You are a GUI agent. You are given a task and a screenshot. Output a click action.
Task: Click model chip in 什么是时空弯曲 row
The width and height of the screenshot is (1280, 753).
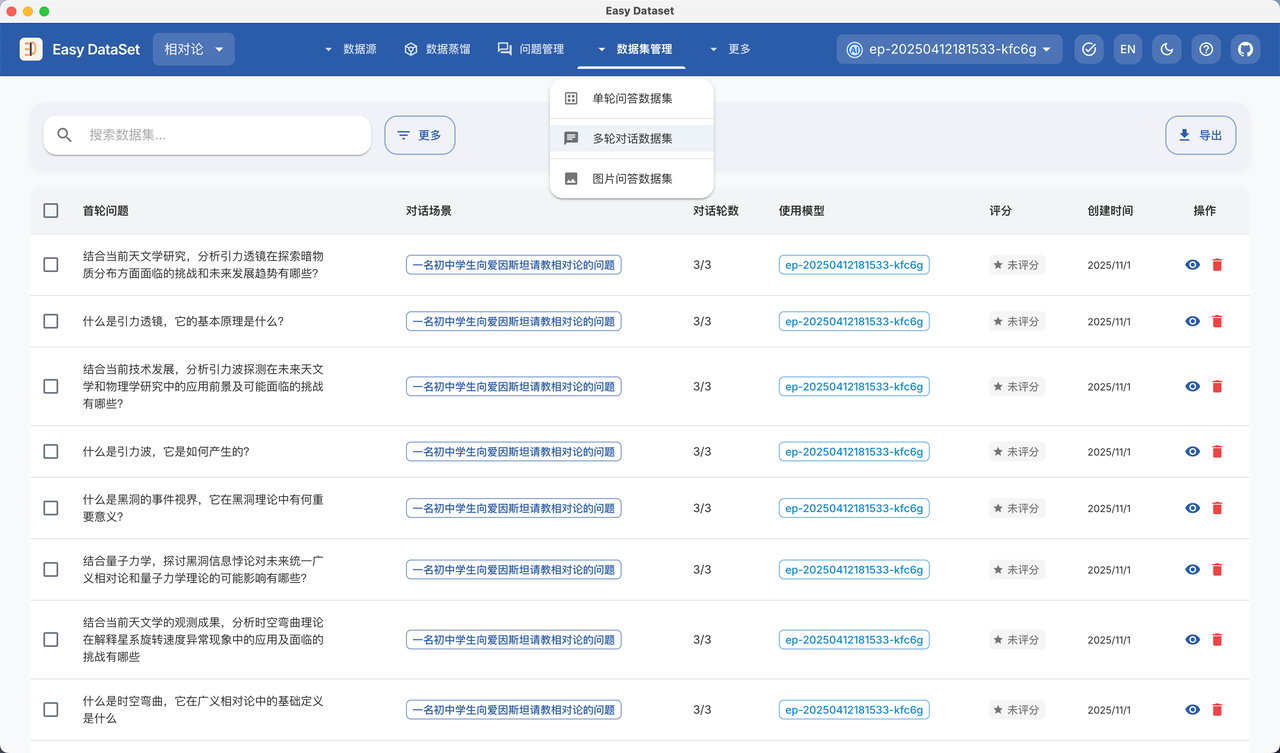(x=854, y=709)
